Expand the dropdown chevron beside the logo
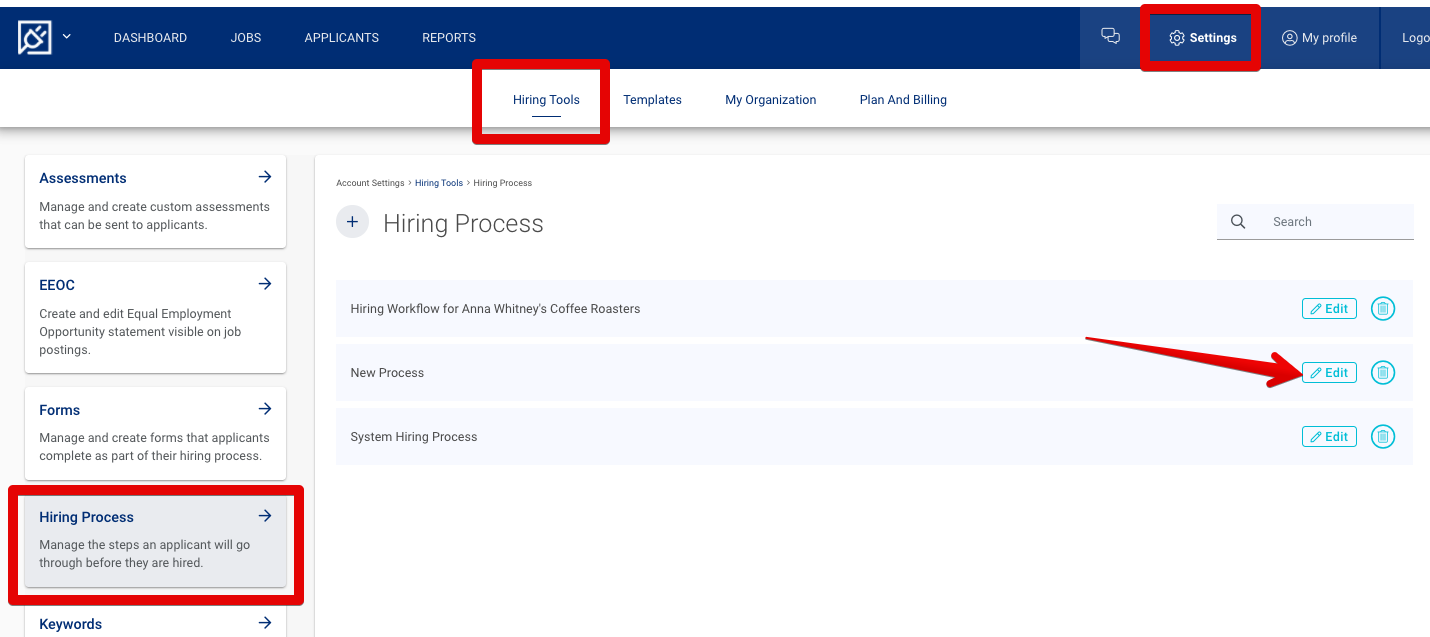Viewport: 1430px width, 637px height. [x=66, y=35]
